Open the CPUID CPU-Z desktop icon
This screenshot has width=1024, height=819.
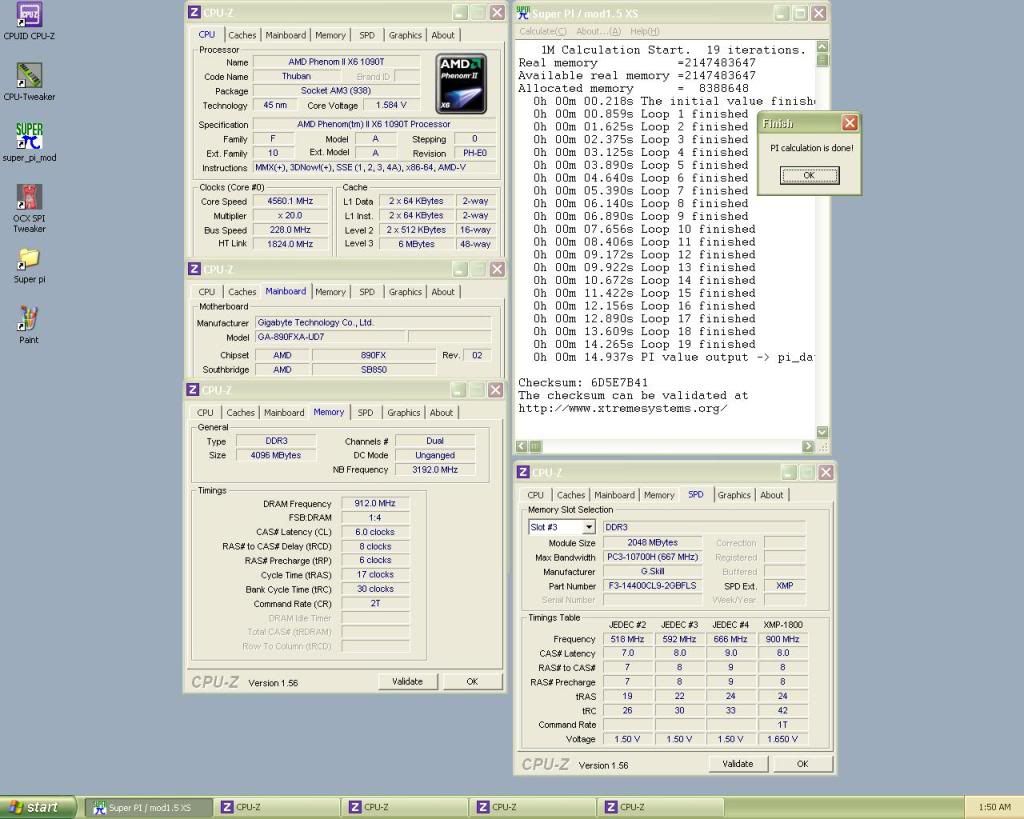29,16
